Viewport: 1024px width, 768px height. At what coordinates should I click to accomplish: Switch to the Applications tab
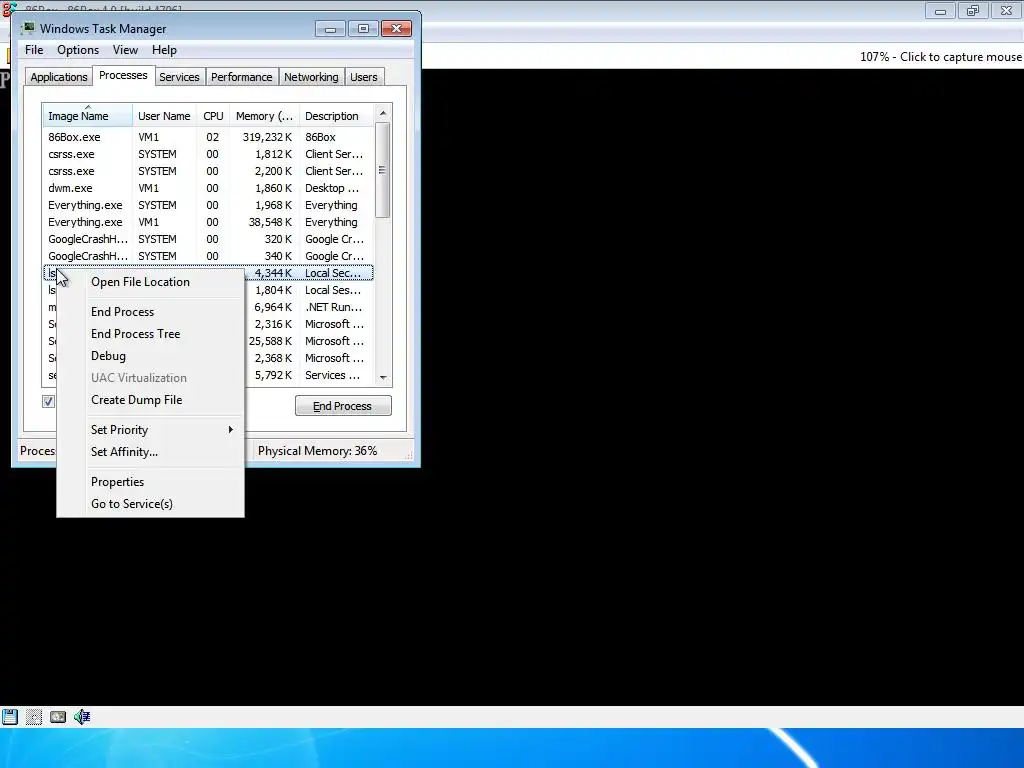59,77
